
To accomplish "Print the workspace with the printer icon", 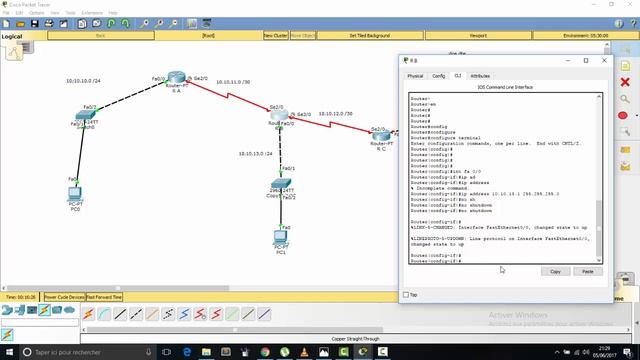I will point(49,24).
